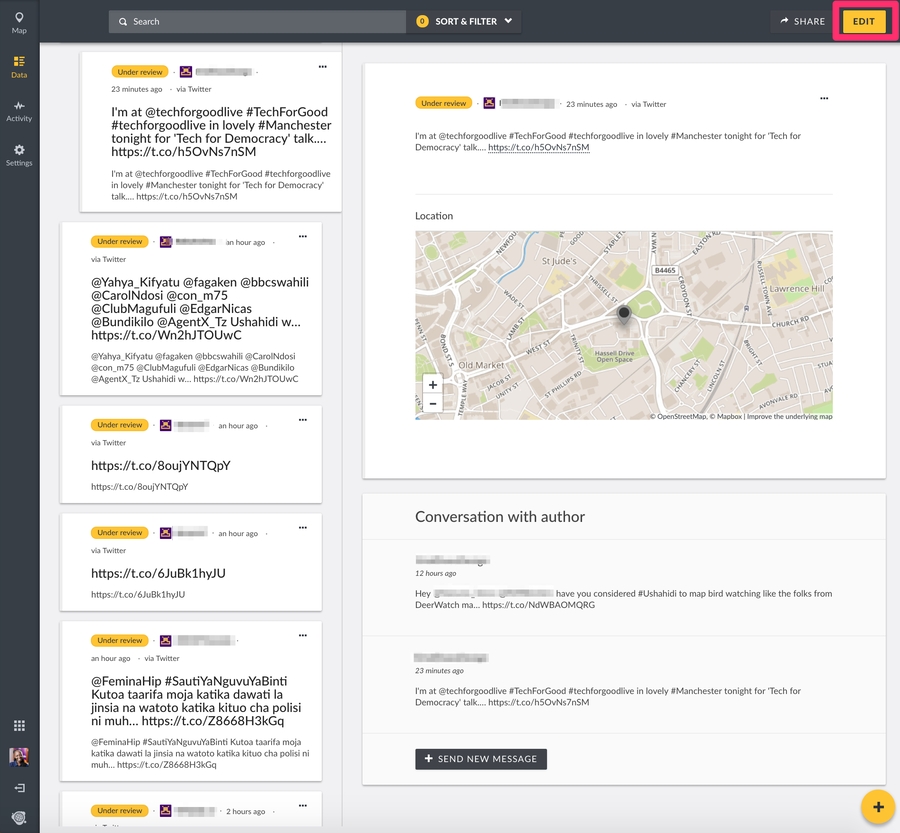
Task: Zoom in on the location map
Action: pyautogui.click(x=432, y=385)
